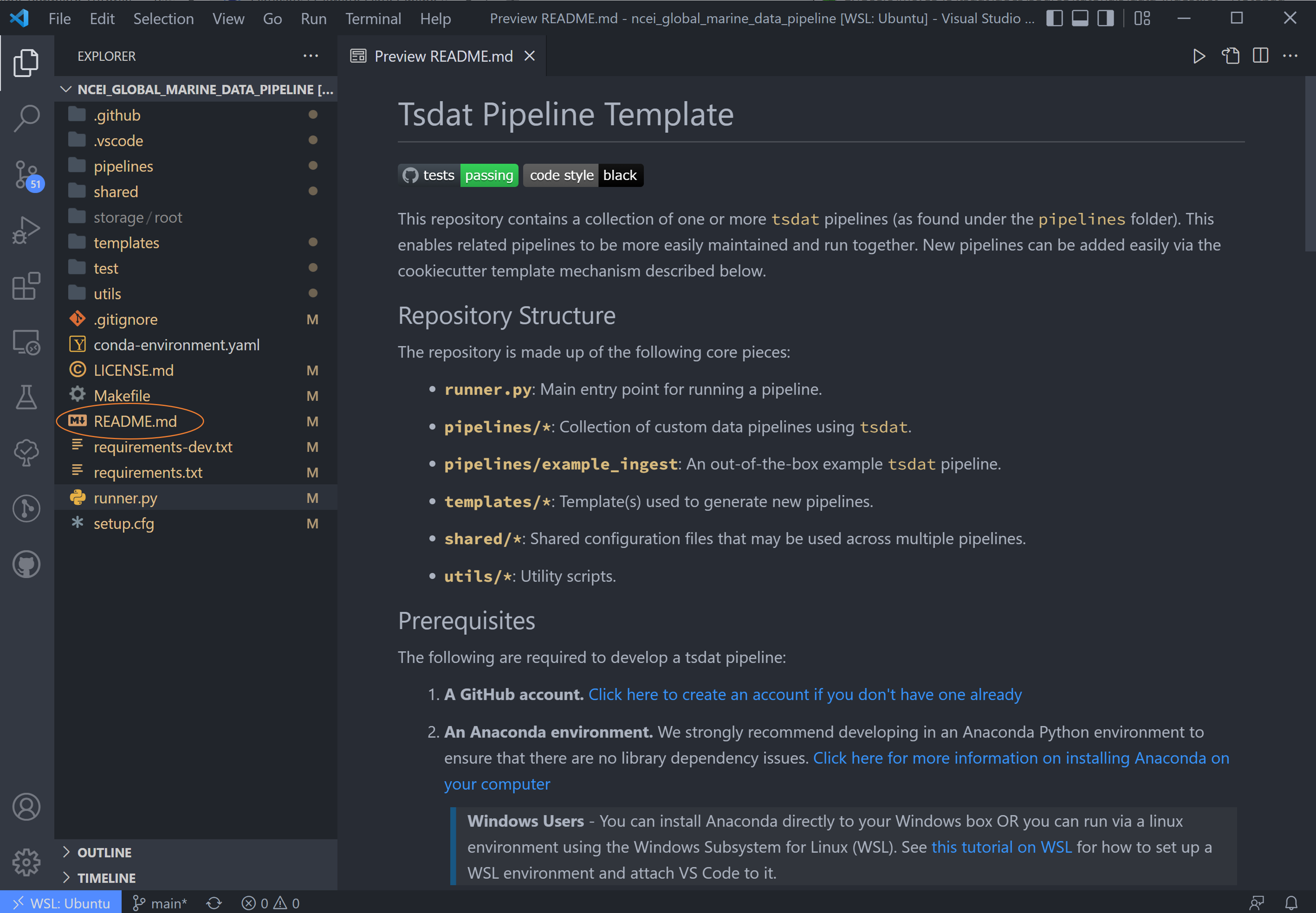The height and width of the screenshot is (913, 1316).
Task: Open the GitHub view in activity bar
Action: pos(26,564)
